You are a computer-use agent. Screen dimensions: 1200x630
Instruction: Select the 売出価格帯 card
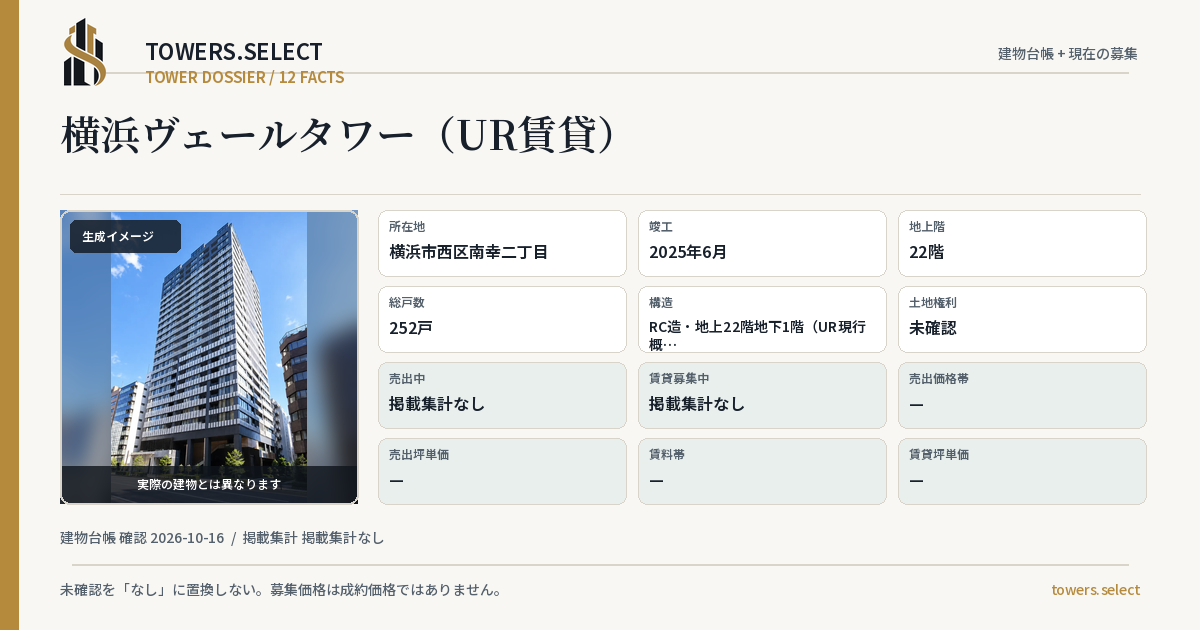click(x=1022, y=395)
